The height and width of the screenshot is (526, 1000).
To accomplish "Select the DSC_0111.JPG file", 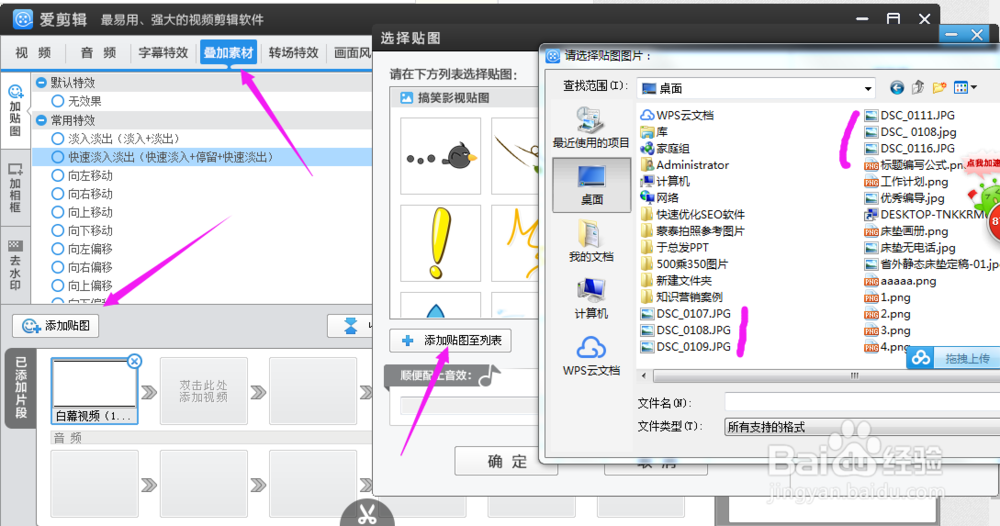I will tap(910, 115).
